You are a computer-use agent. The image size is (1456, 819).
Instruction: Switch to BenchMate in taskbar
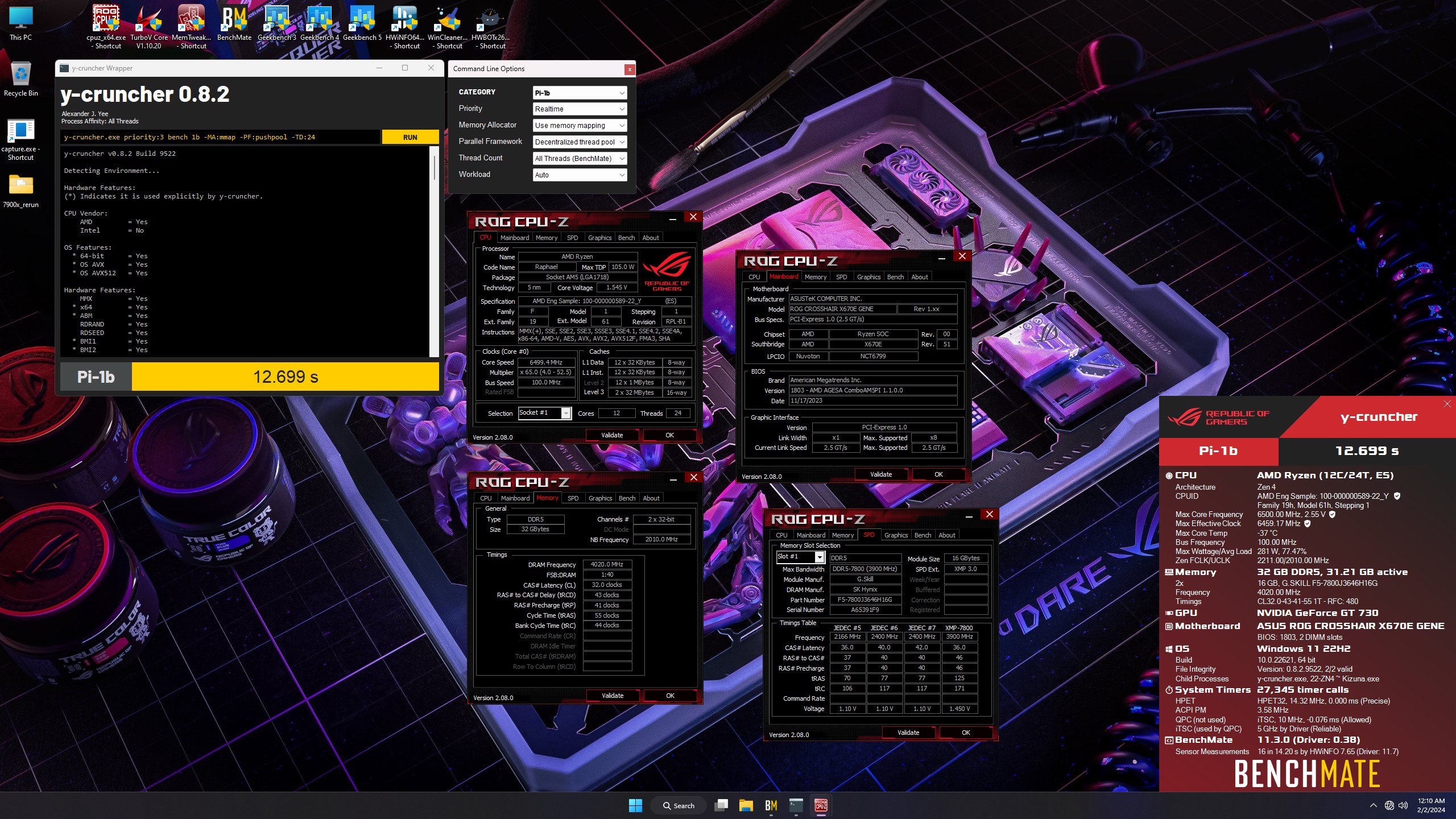(771, 805)
